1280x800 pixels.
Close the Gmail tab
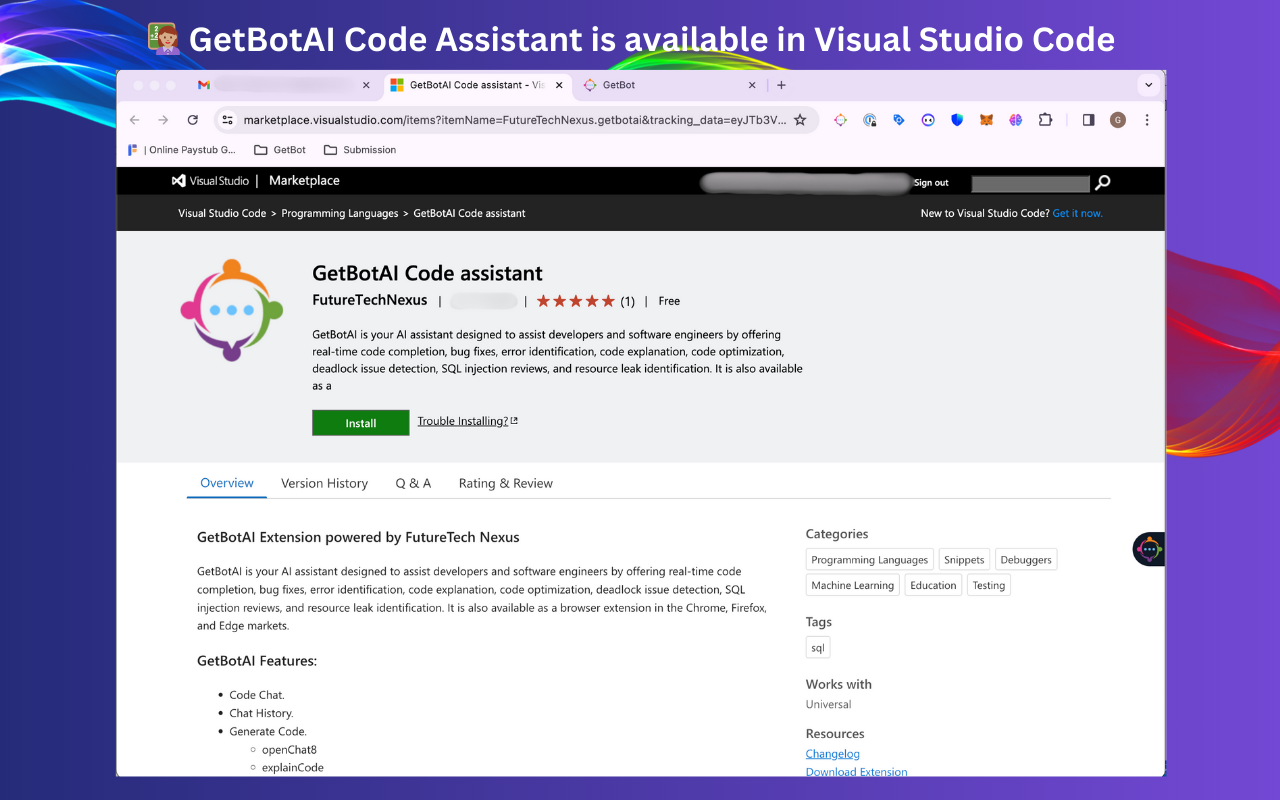(x=366, y=85)
